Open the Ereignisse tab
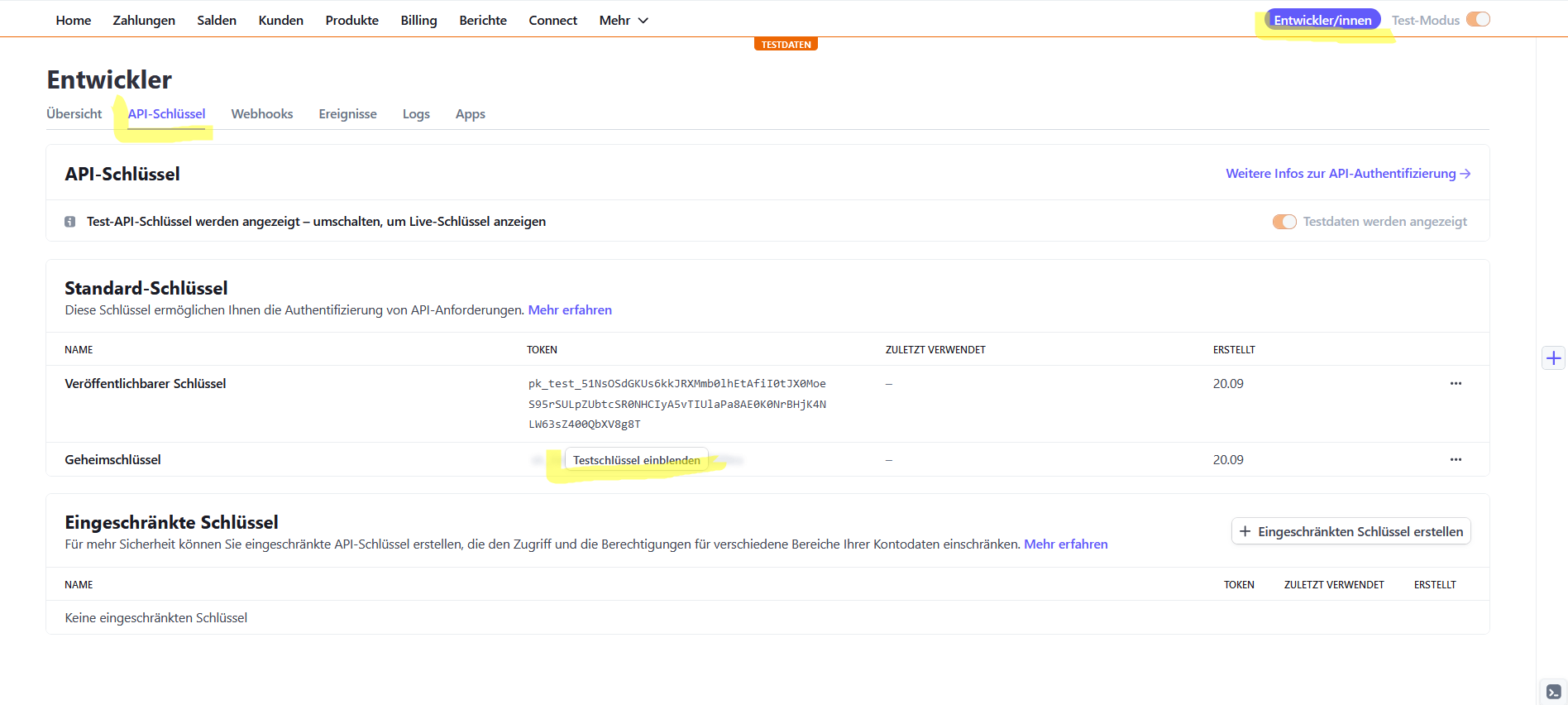This screenshot has height=705, width=1568. [347, 114]
